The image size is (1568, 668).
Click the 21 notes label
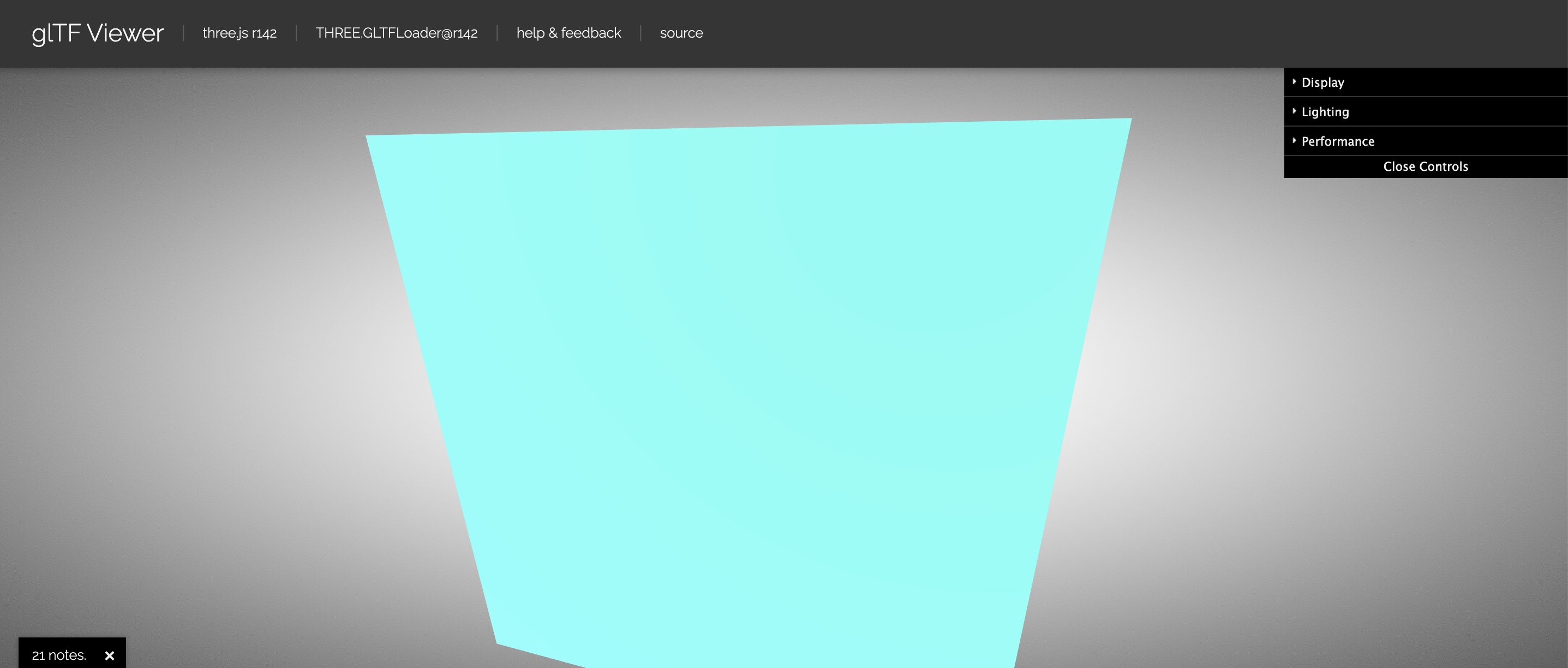pos(59,655)
